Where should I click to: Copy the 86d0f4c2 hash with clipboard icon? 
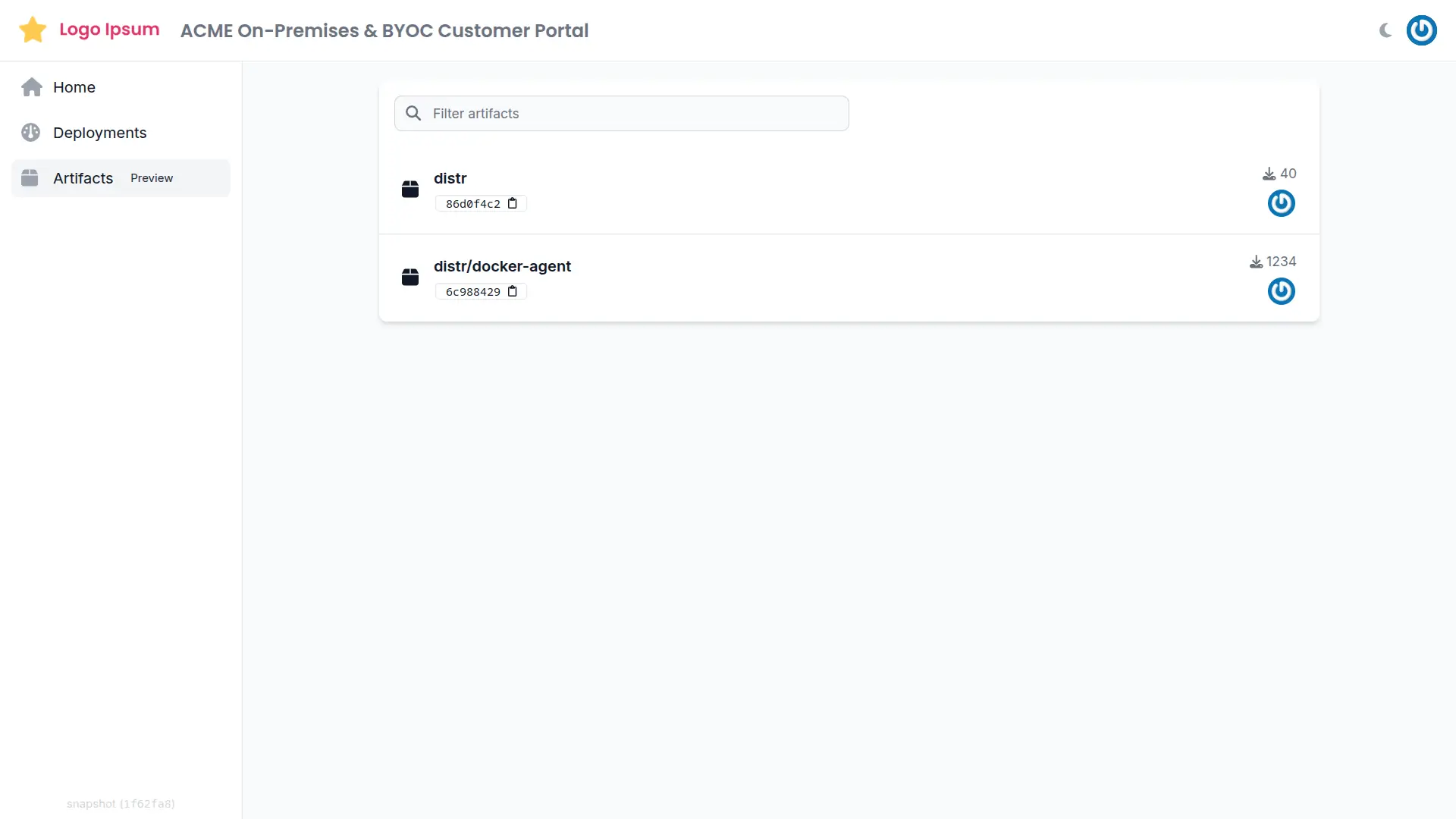click(x=513, y=203)
